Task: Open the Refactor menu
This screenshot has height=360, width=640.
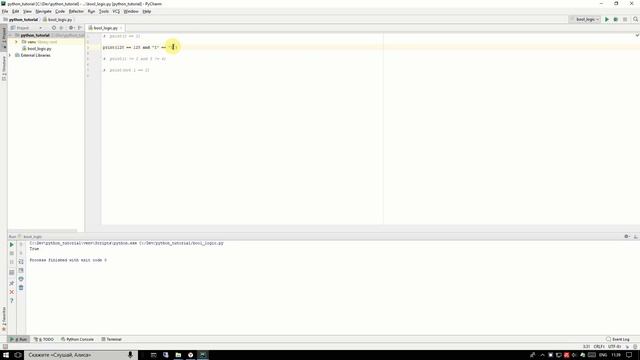Action: pyautogui.click(x=76, y=11)
